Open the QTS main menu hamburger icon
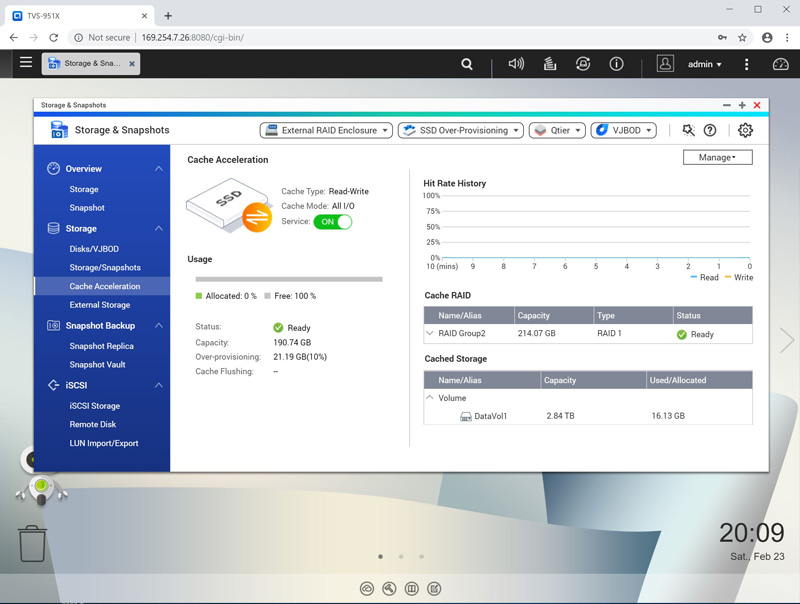This screenshot has width=800, height=604. click(x=26, y=62)
